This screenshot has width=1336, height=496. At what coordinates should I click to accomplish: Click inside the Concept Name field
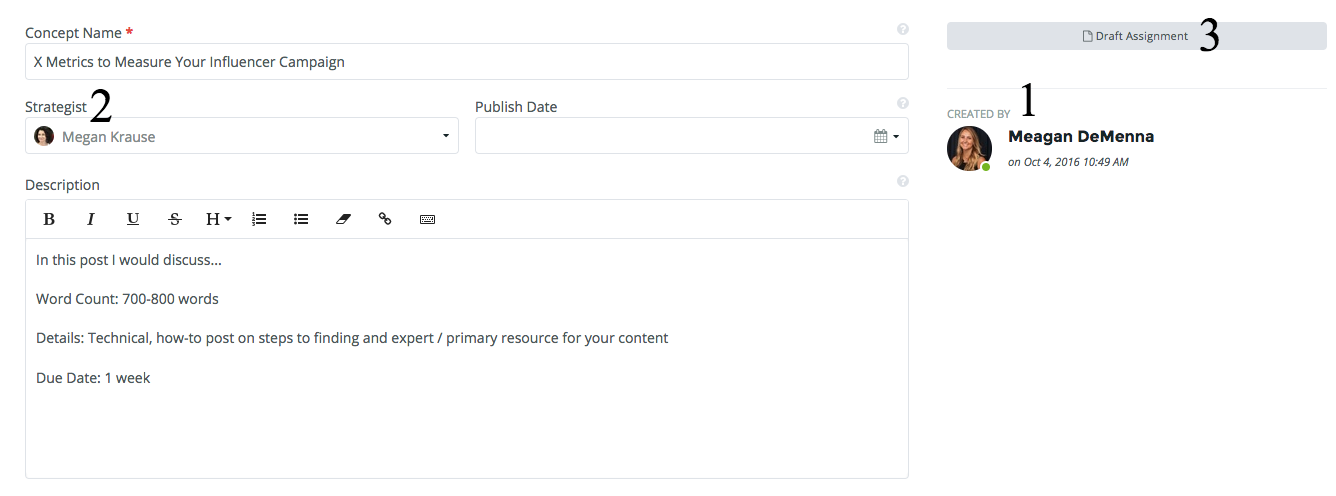click(467, 62)
